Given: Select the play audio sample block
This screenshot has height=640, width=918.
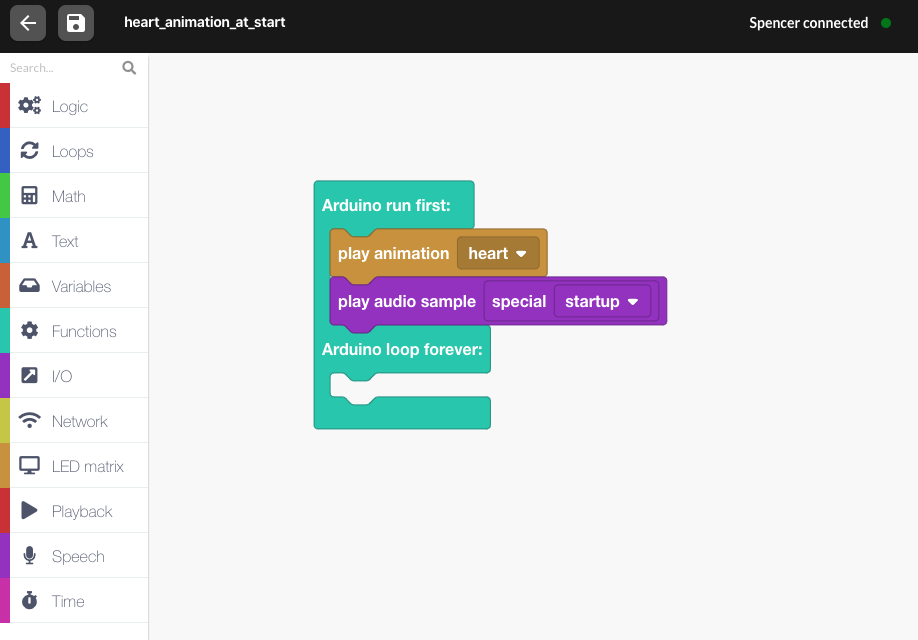Looking at the screenshot, I should point(407,302).
